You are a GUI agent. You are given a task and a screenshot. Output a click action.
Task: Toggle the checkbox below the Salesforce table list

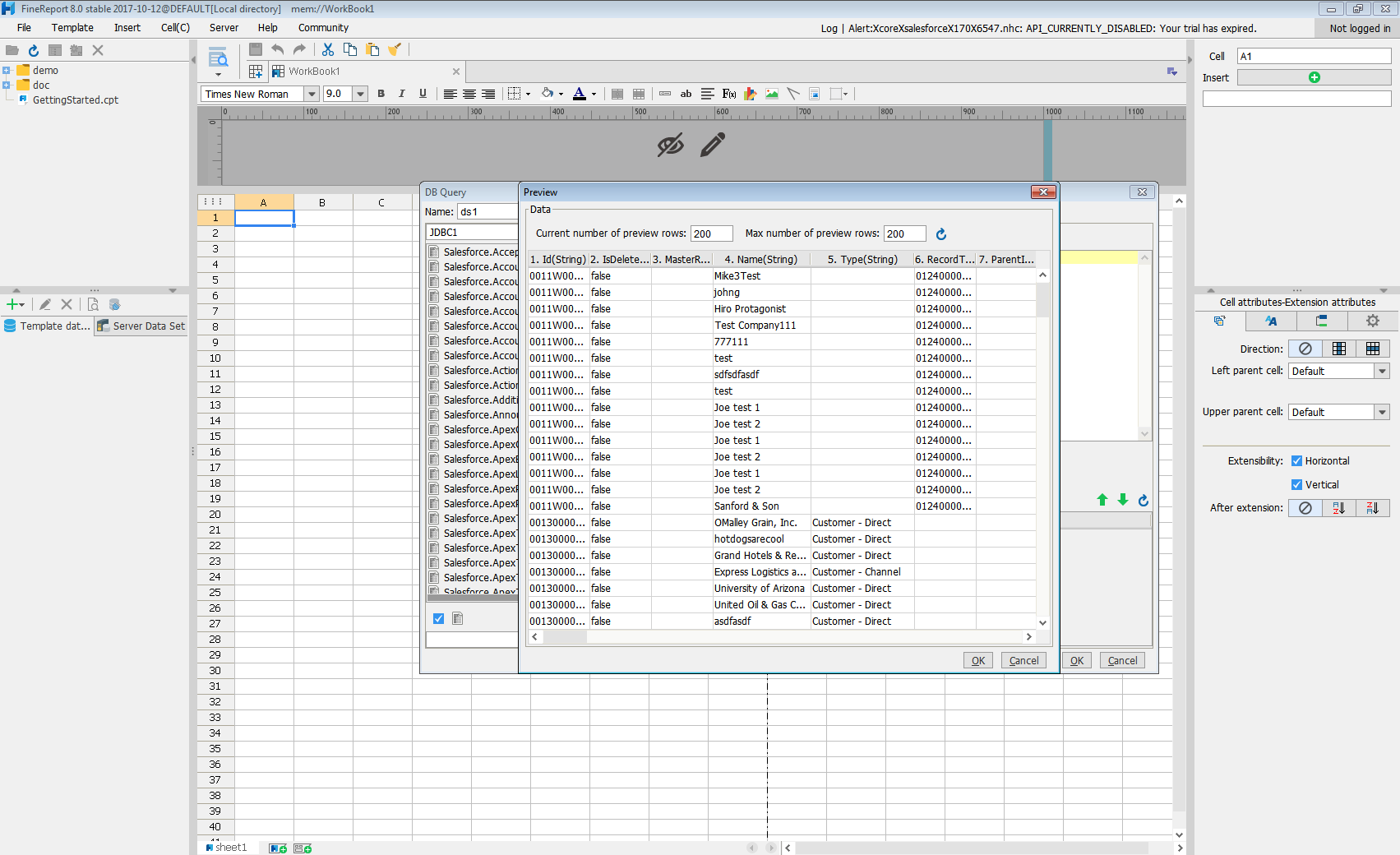pyautogui.click(x=438, y=619)
